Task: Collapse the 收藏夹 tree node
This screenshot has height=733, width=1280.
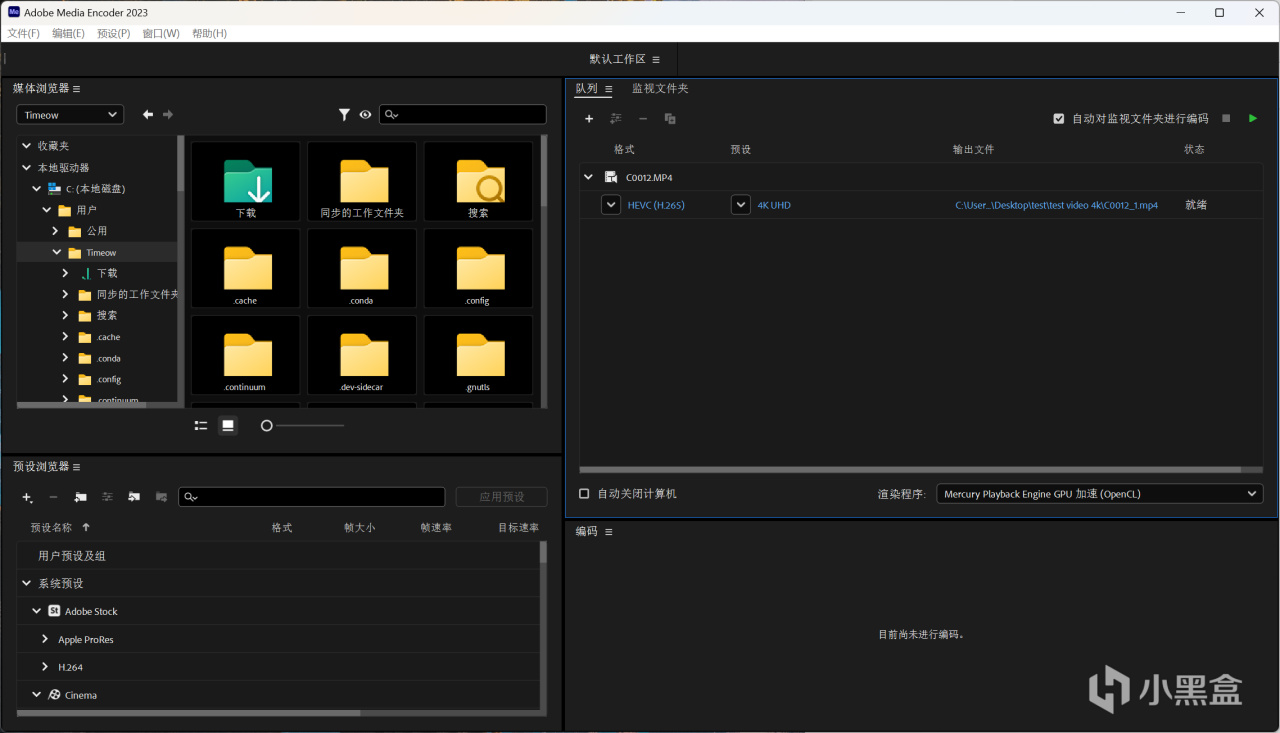Action: point(26,146)
